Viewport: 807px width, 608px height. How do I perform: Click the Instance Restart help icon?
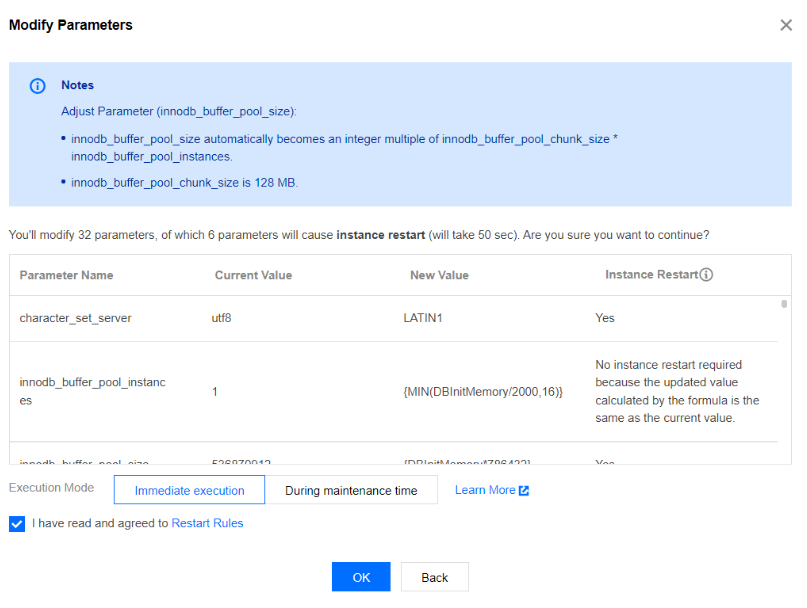click(706, 275)
